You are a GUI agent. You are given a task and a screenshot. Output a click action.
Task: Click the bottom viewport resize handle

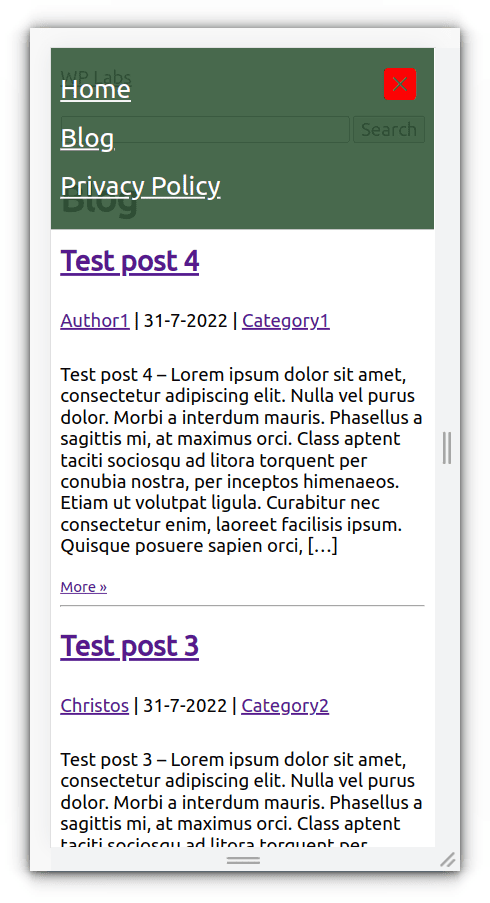coord(243,860)
